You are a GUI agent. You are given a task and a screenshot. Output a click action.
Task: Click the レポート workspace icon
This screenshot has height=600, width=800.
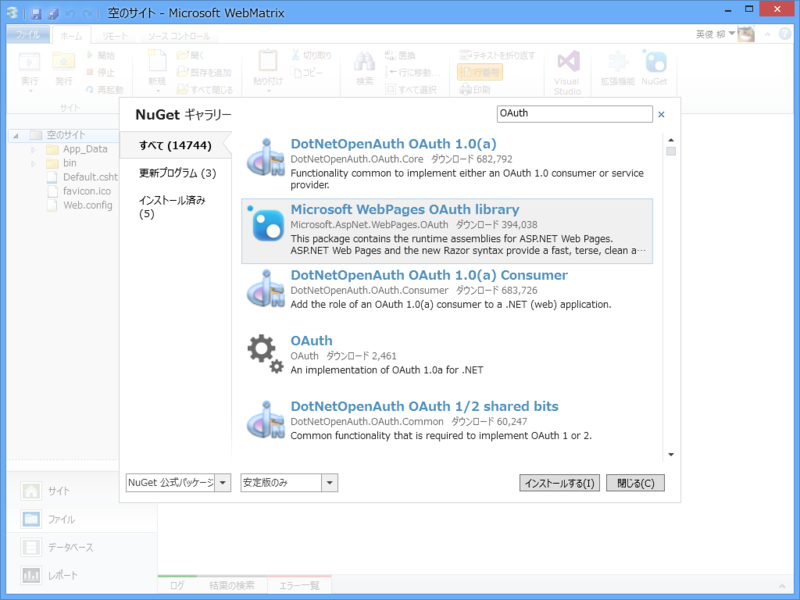point(31,575)
